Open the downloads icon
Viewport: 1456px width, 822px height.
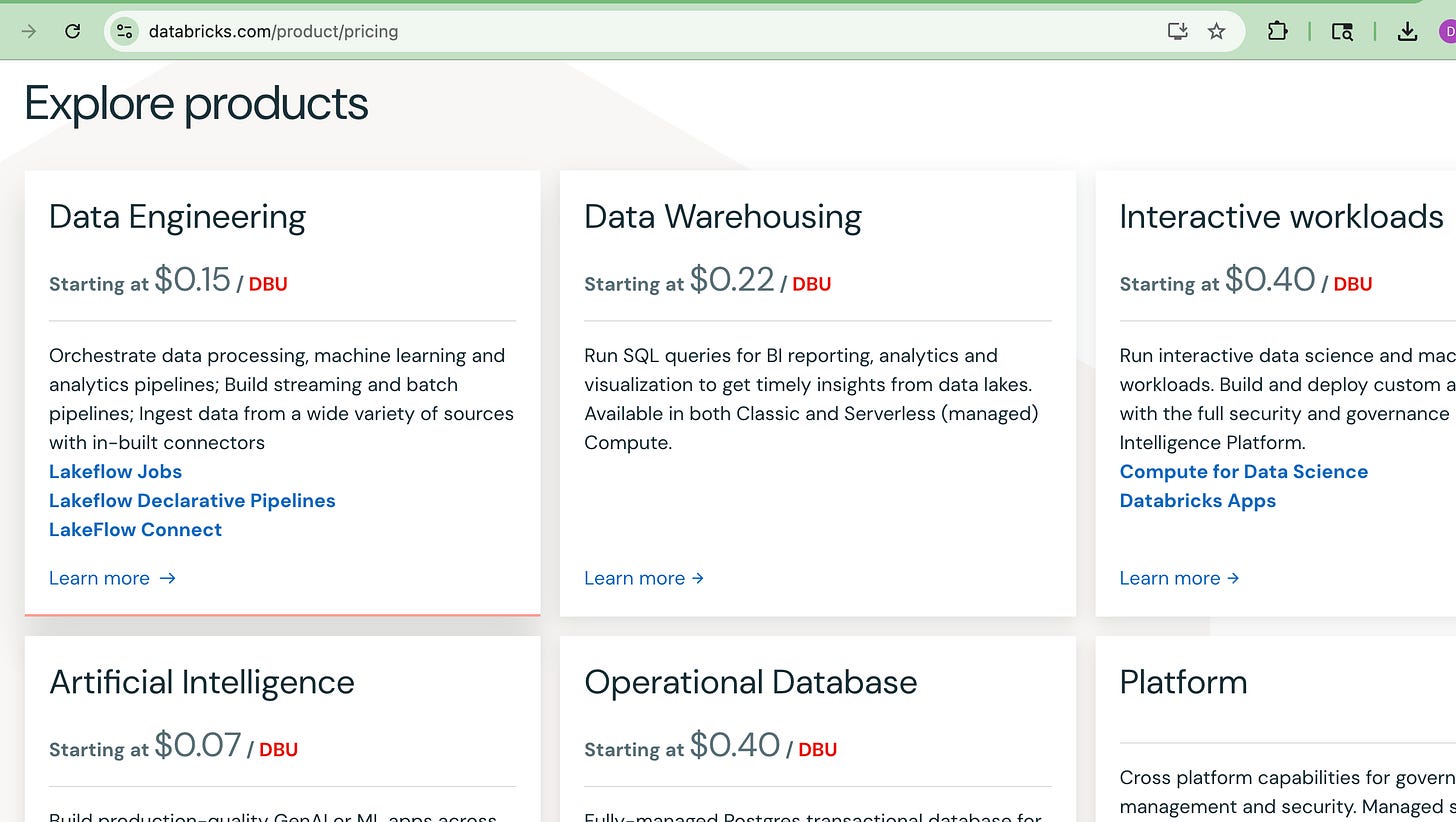point(1407,31)
